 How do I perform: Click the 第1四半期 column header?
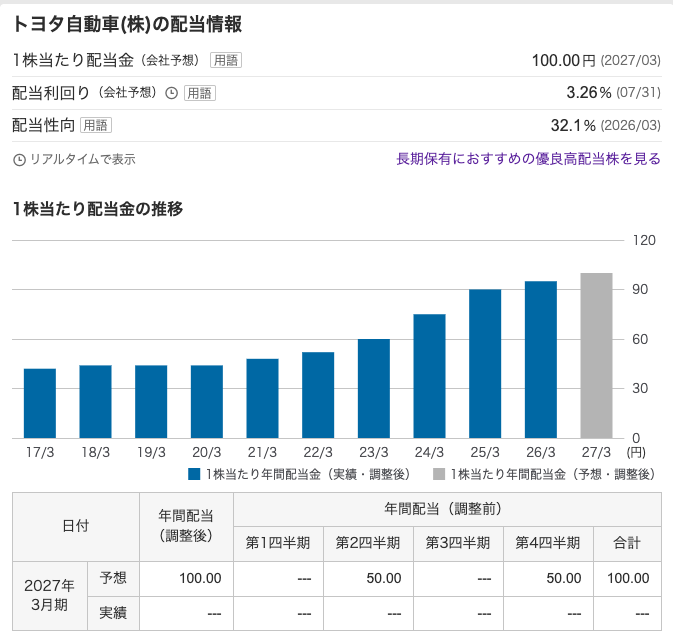[x=278, y=543]
